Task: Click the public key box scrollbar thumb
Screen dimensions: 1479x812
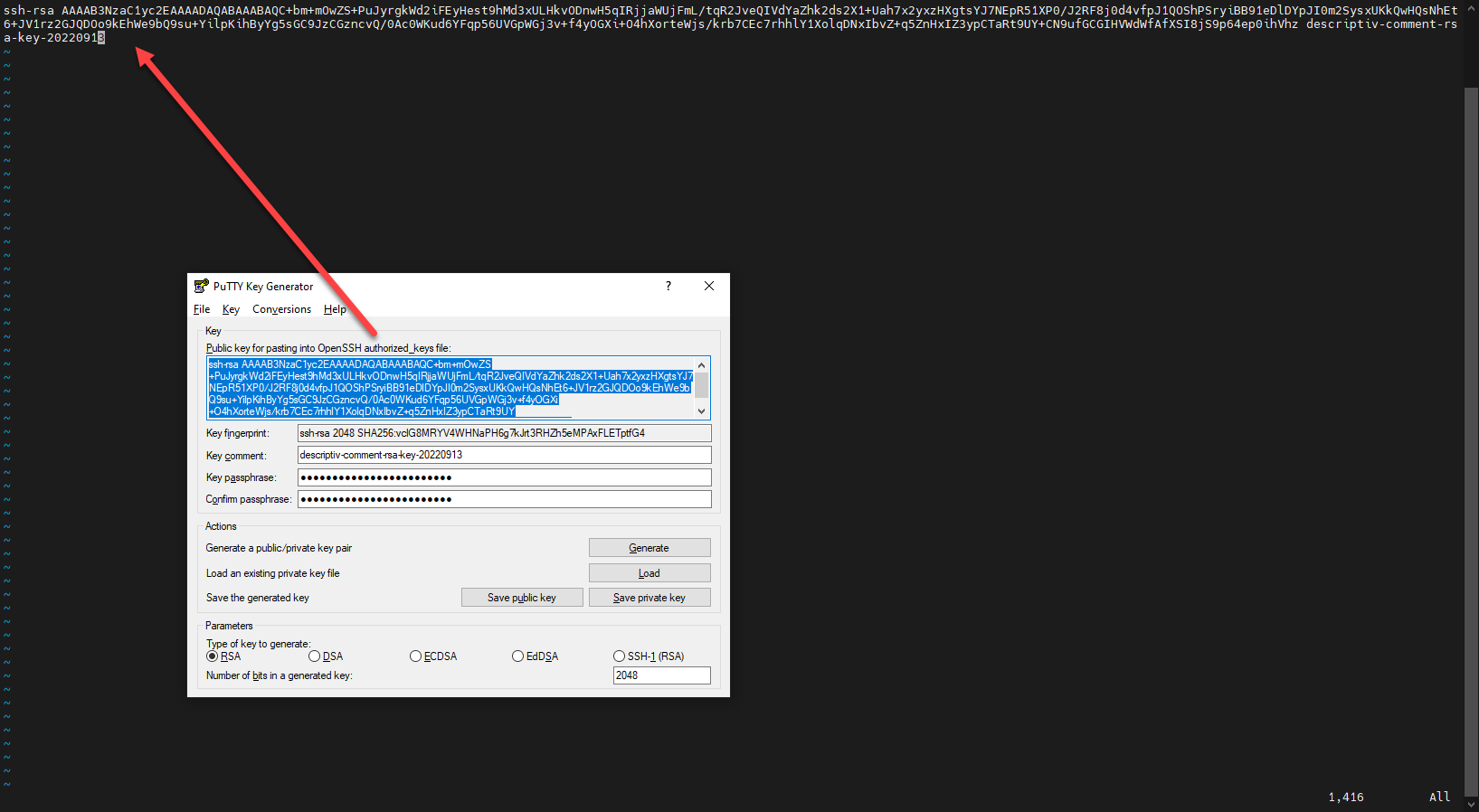Action: (x=701, y=386)
